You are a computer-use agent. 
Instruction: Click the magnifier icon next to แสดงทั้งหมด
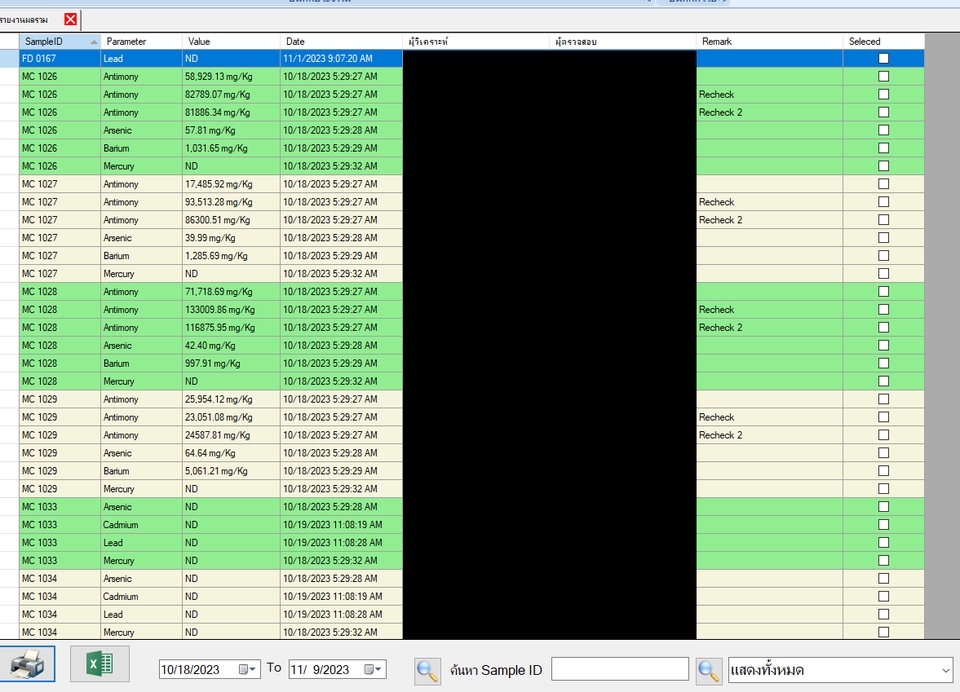[709, 670]
